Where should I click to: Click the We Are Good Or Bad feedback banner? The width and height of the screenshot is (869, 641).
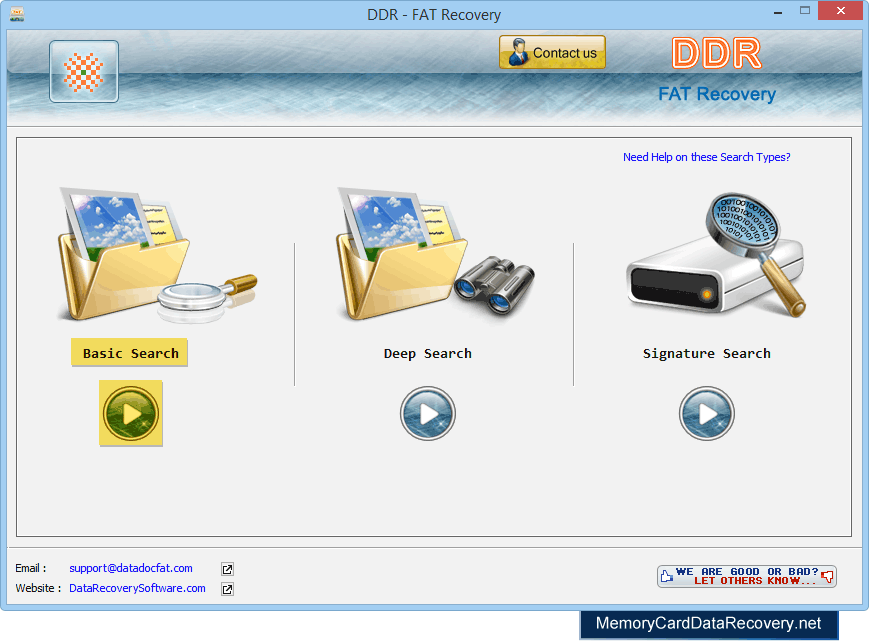tap(747, 576)
